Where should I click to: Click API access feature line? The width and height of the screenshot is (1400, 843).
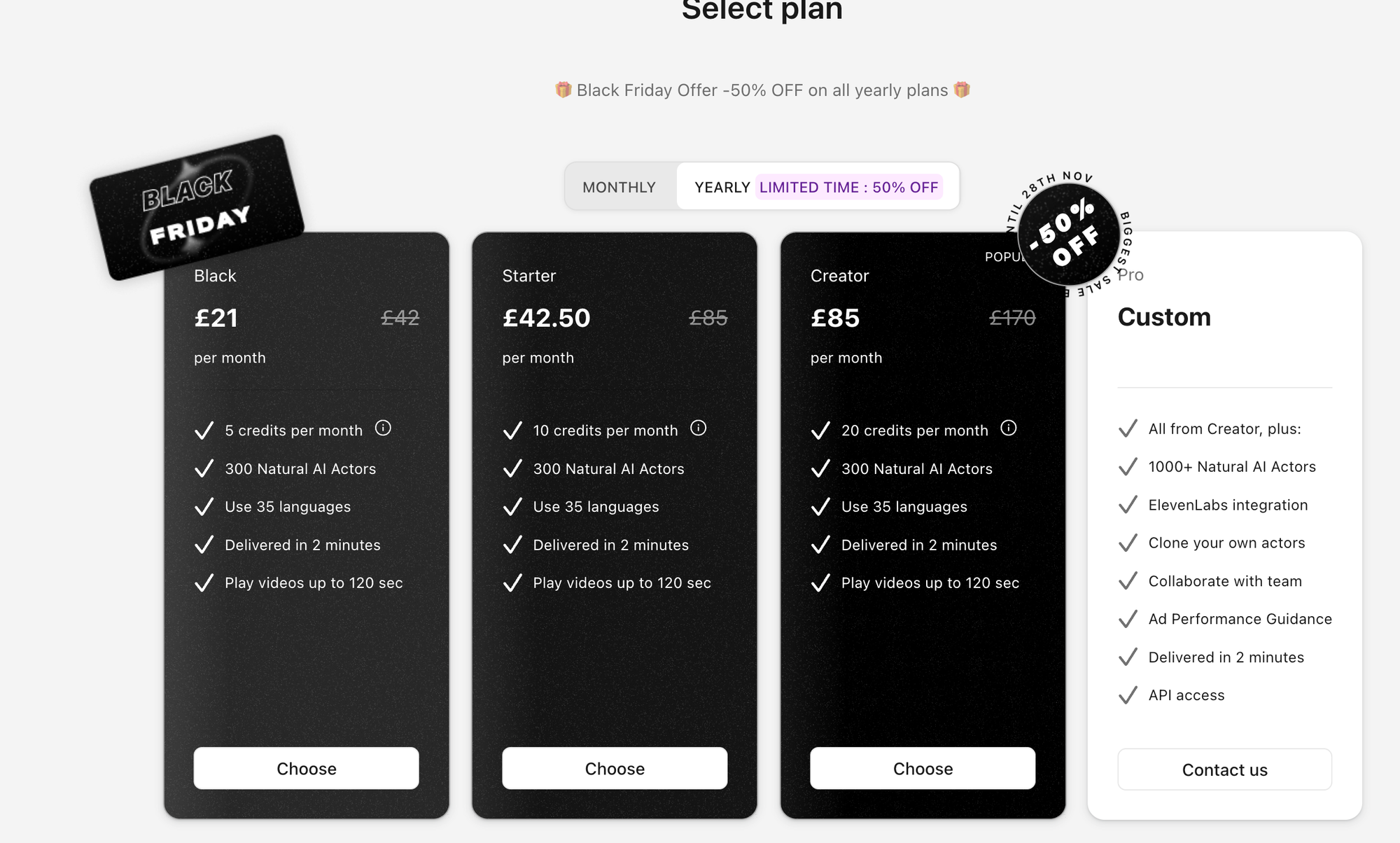1186,695
